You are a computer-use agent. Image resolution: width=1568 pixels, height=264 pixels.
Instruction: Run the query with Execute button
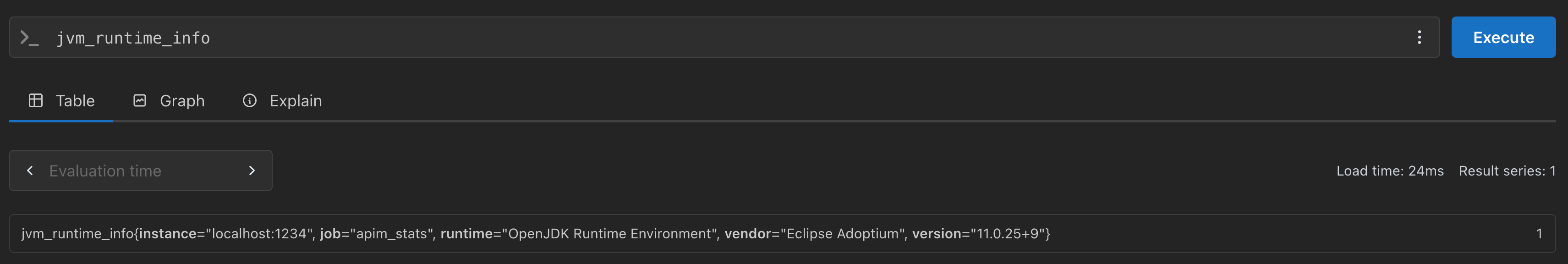click(1503, 38)
